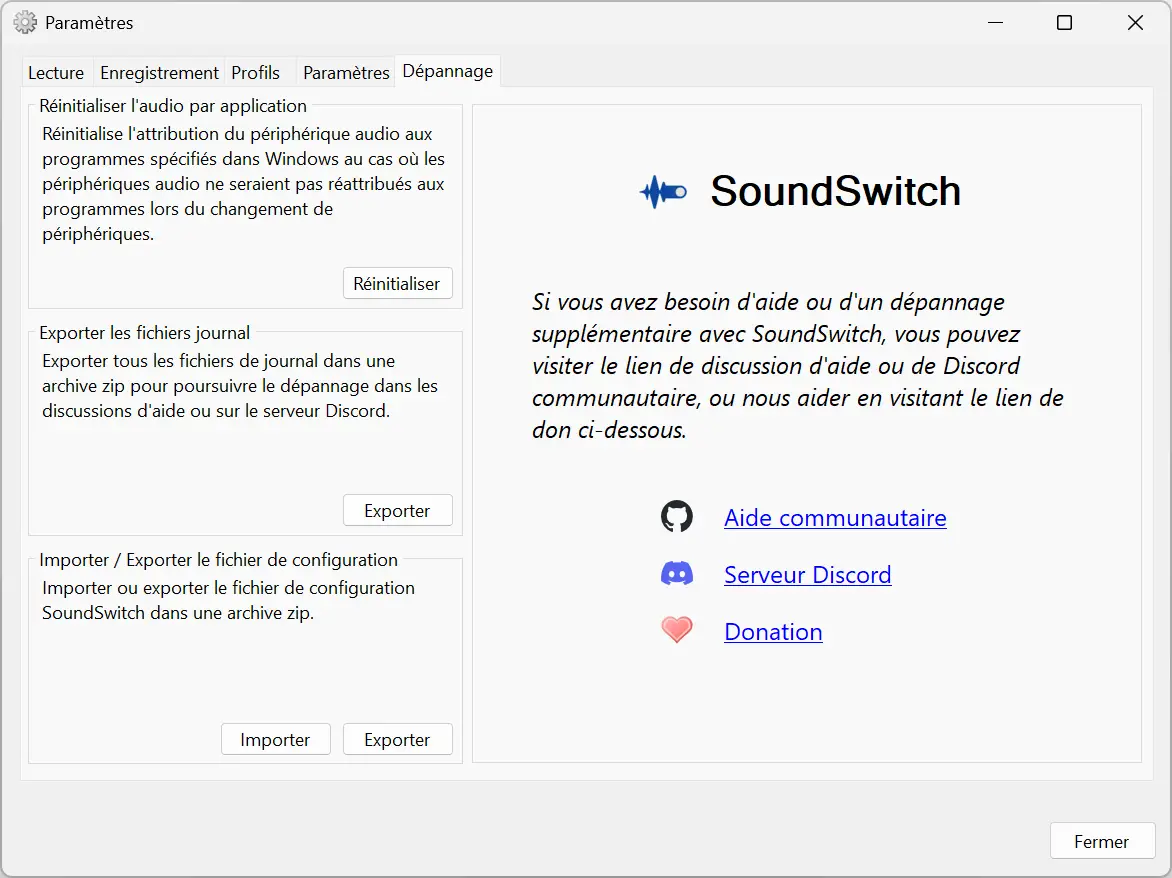
Task: Click description 'Réinitialise l'attribution du périphérique audio'
Action: [244, 184]
